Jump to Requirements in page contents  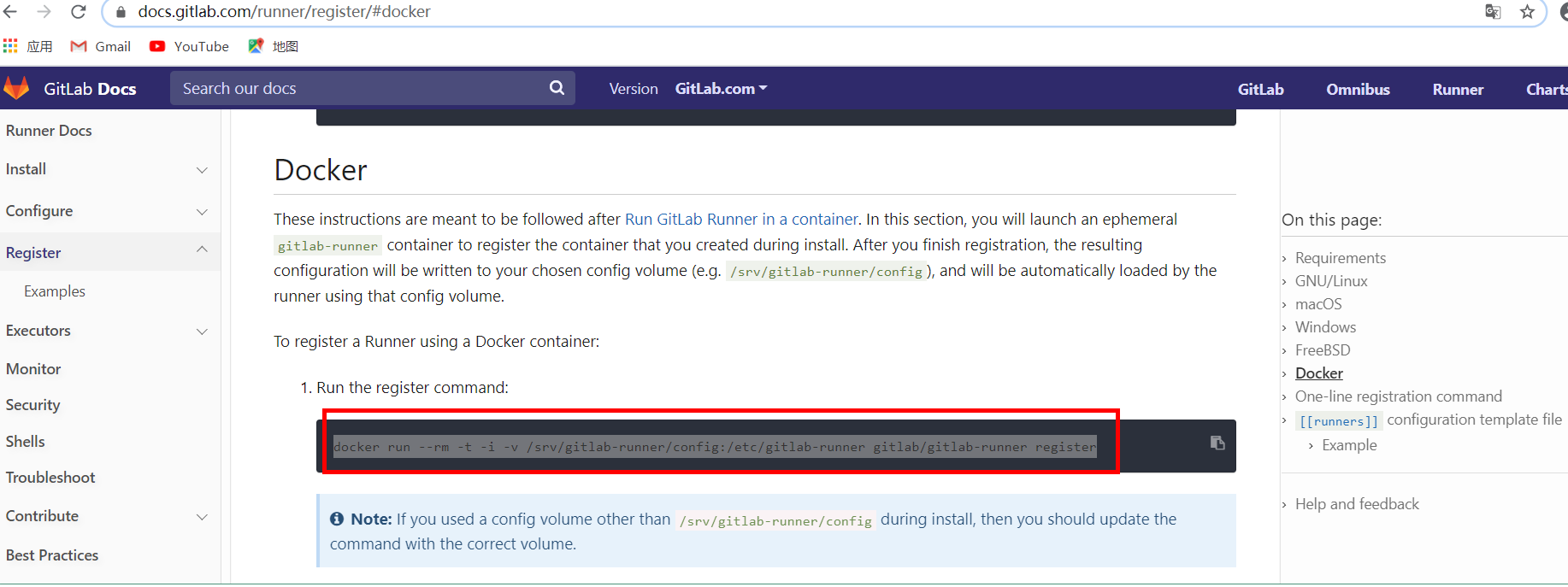(1341, 258)
